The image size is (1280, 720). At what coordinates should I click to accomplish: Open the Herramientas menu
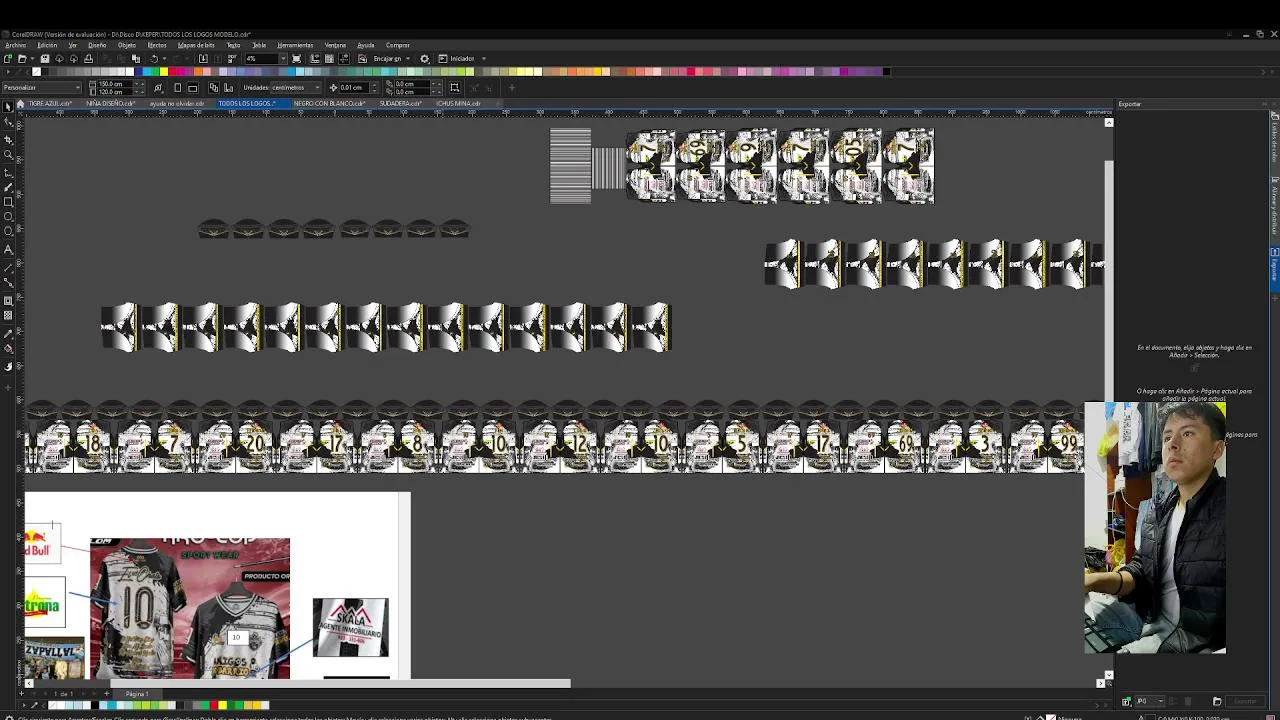[295, 45]
